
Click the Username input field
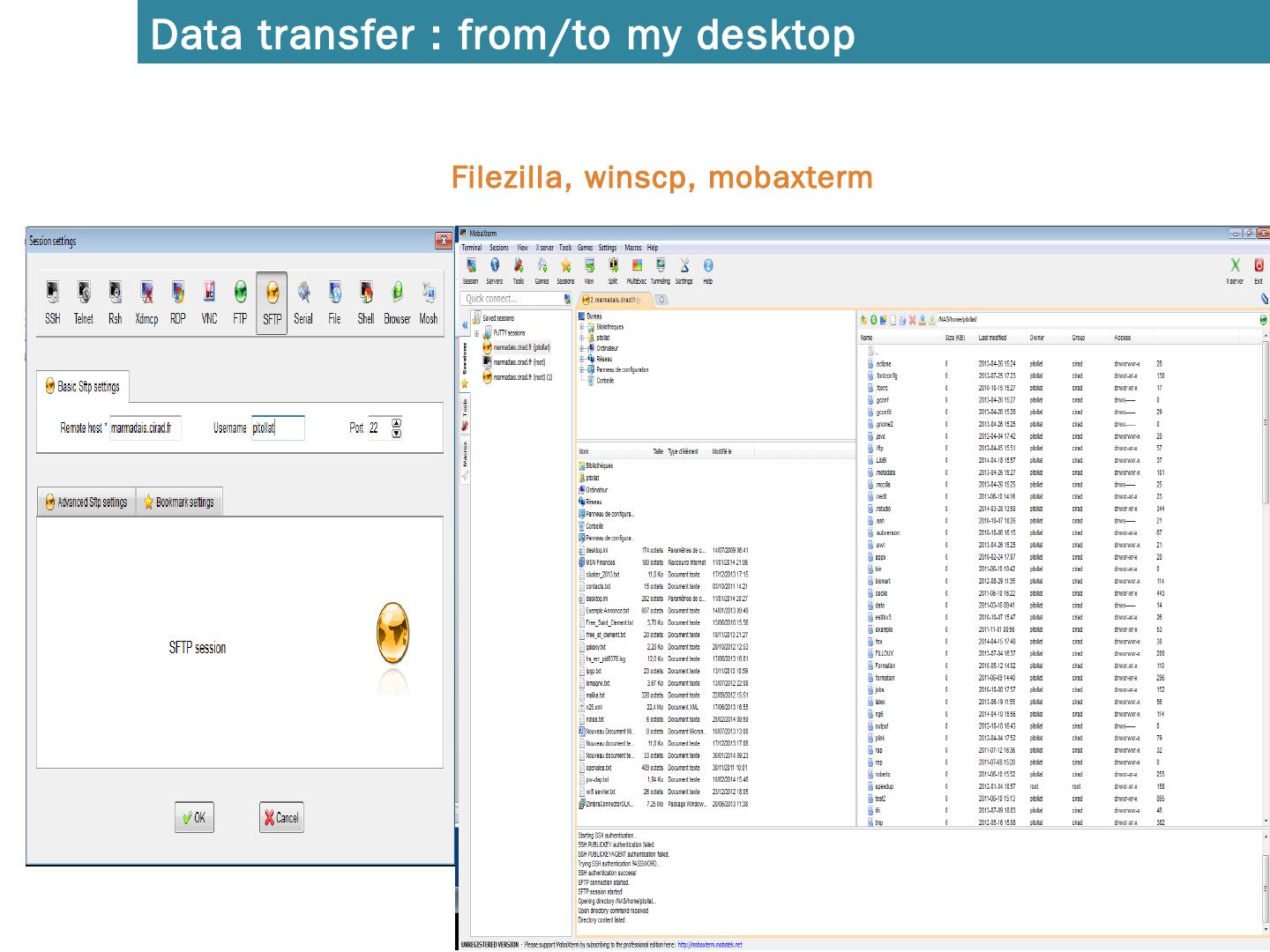point(278,428)
